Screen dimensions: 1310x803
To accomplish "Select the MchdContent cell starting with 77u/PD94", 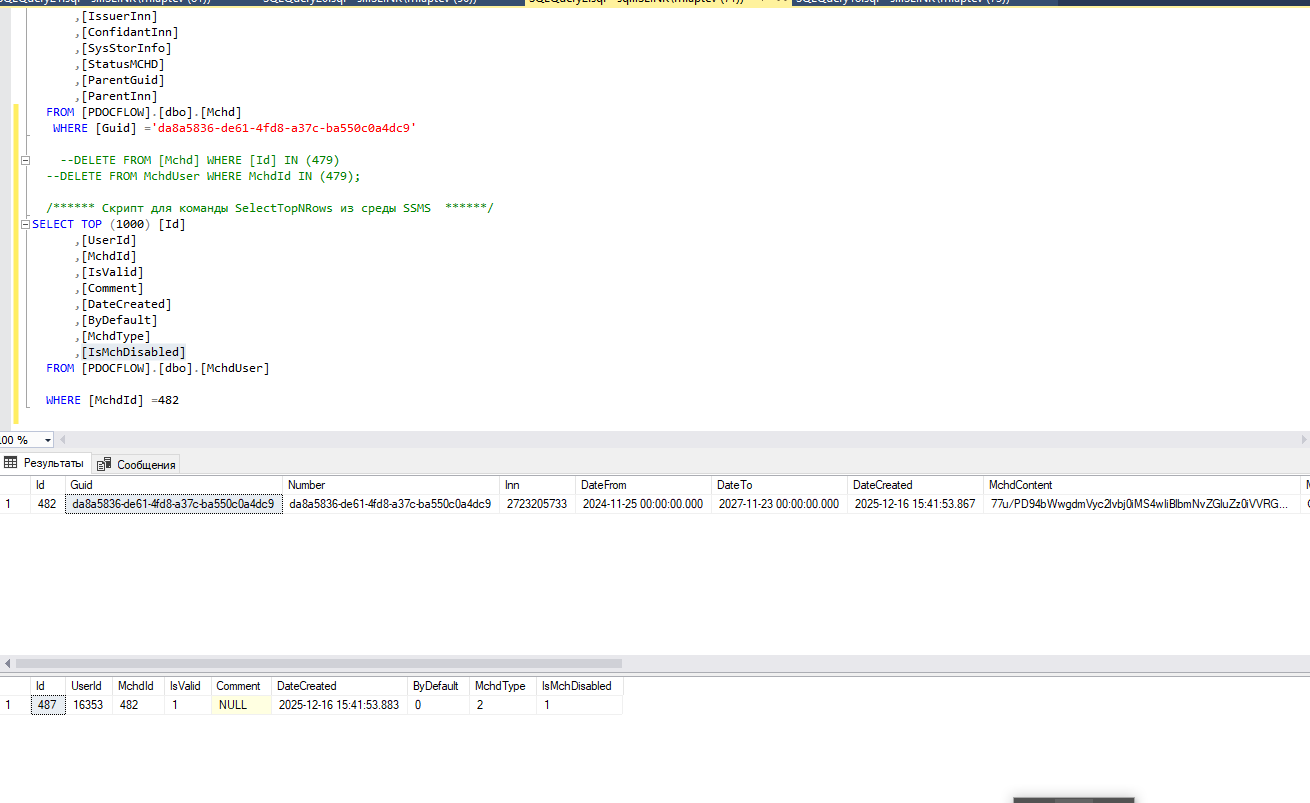I will pos(1143,504).
